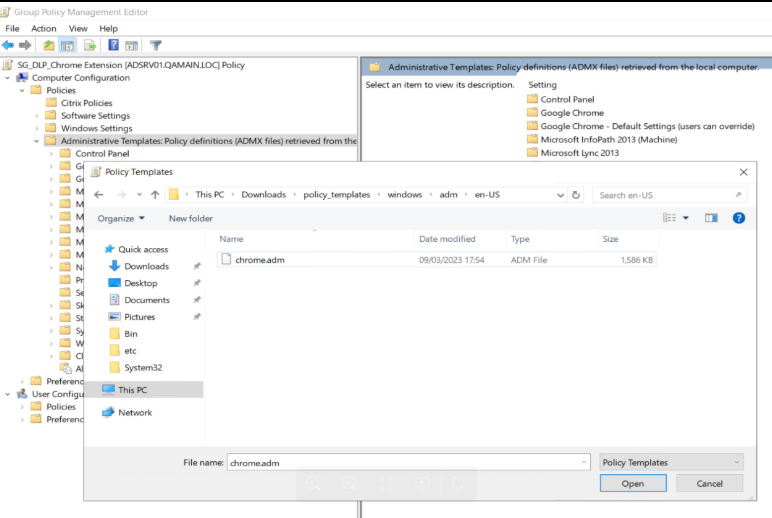Select Downloads in Quick access
The width and height of the screenshot is (772, 518).
pyautogui.click(x=146, y=266)
